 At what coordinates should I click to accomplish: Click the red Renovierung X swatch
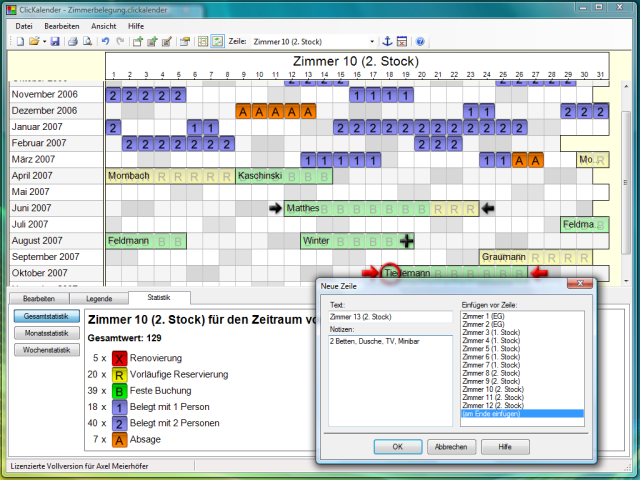pos(118,358)
